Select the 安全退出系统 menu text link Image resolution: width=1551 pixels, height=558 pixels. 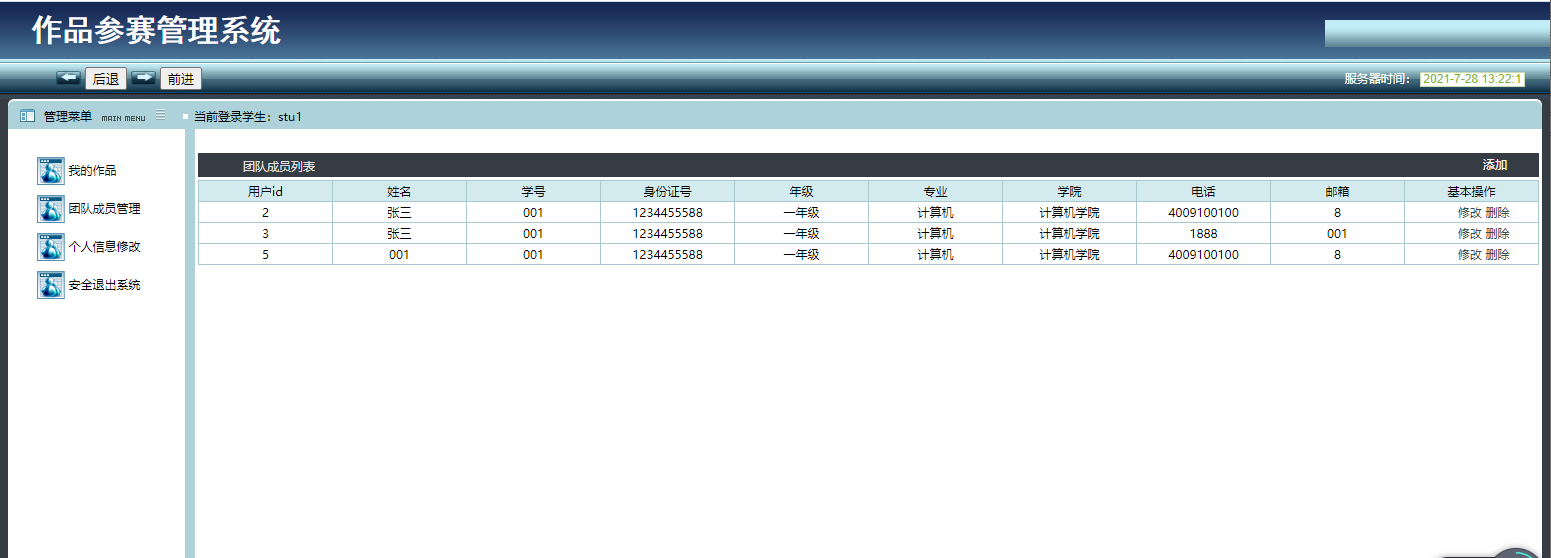pos(104,285)
